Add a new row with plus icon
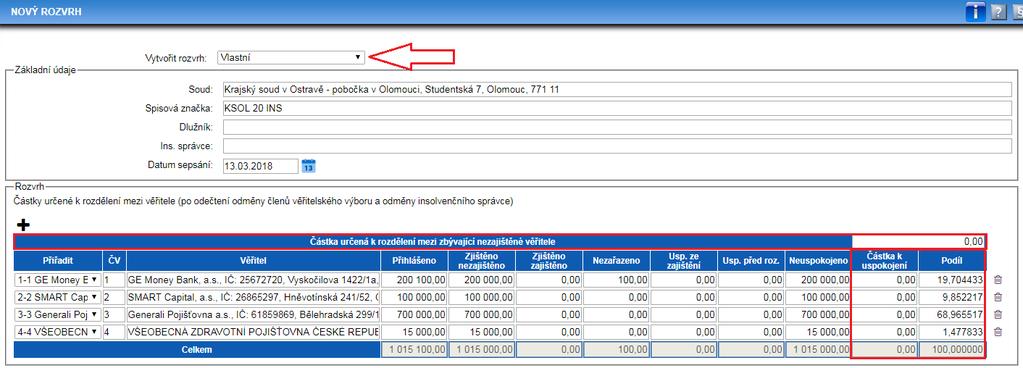Image resolution: width=1023 pixels, height=368 pixels. point(23,224)
